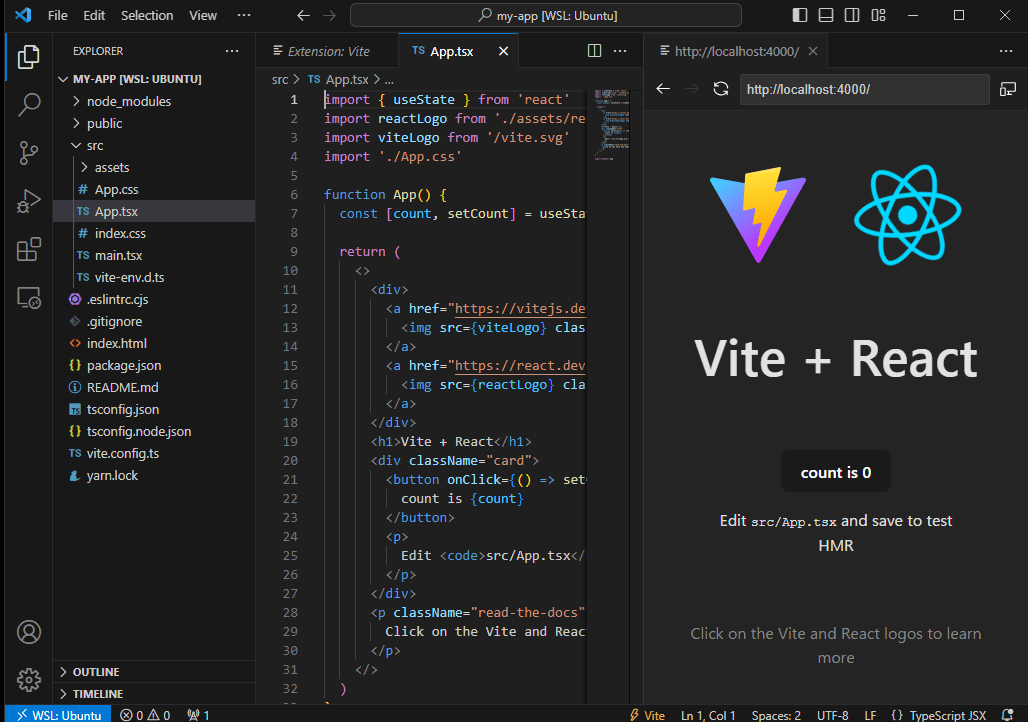Viewport: 1028px width, 722px height.
Task: Open the View menu
Action: (x=203, y=15)
